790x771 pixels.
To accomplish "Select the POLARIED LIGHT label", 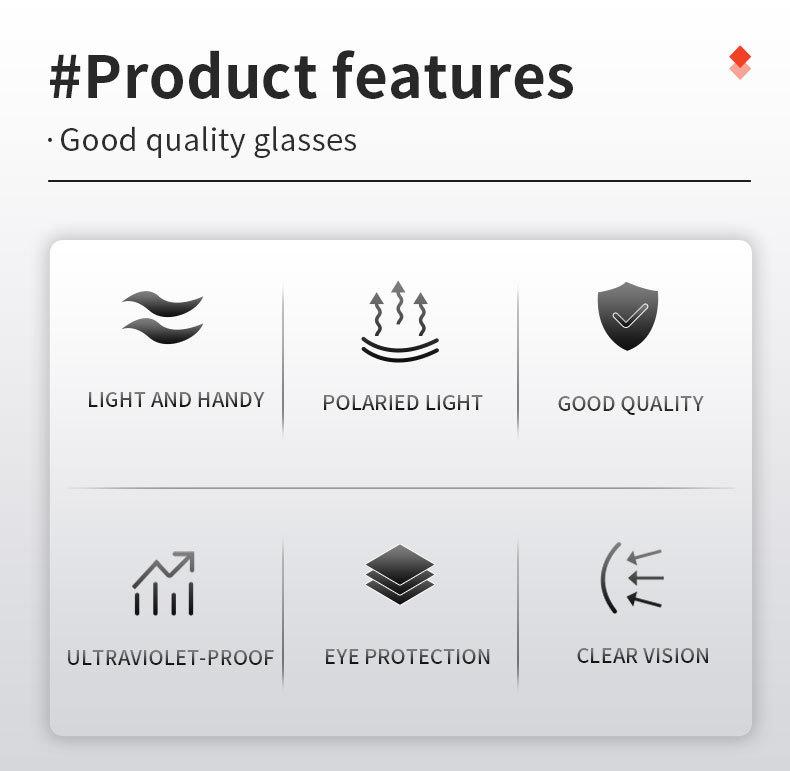I will [x=402, y=403].
